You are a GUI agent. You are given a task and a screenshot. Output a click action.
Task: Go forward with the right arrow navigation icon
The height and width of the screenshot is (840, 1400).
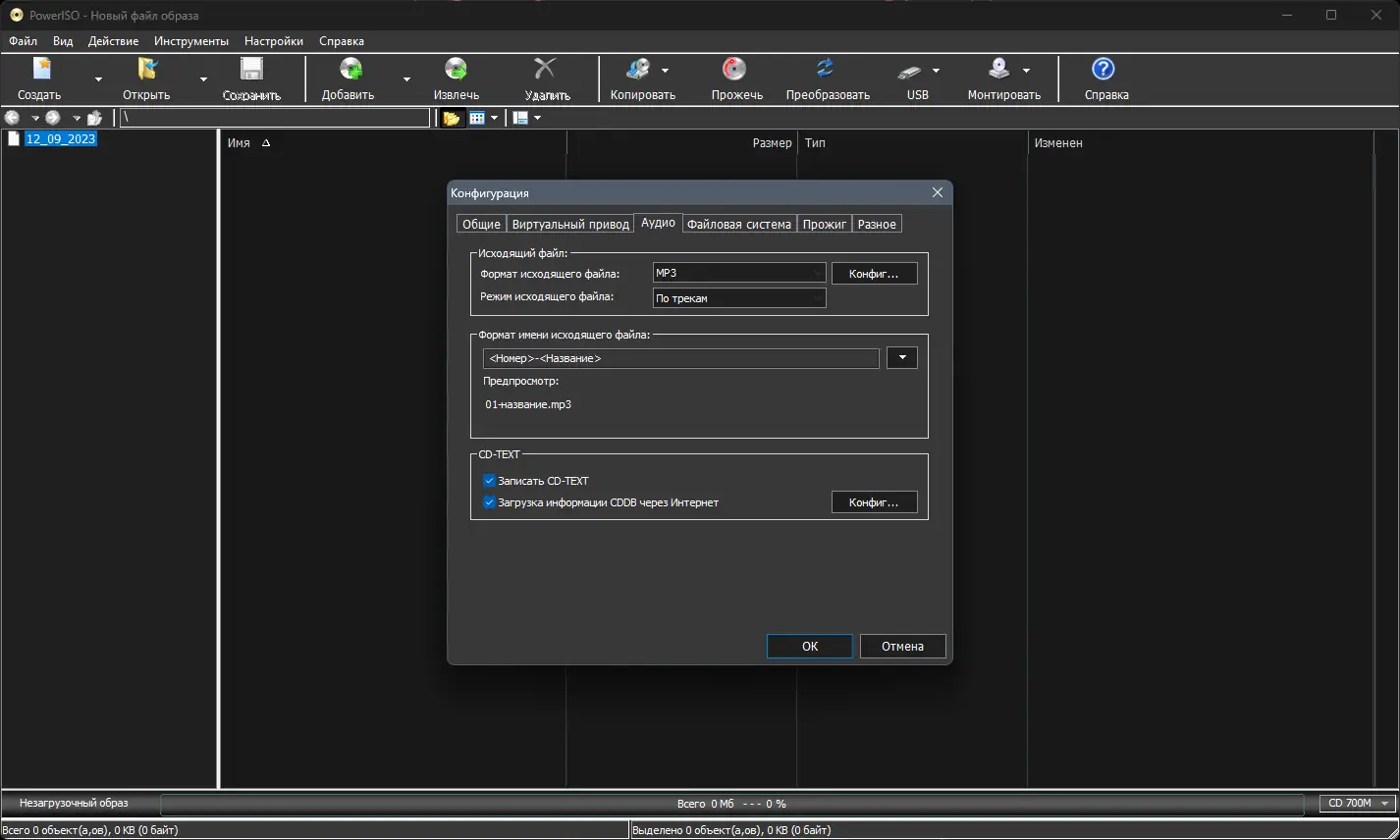coord(54,118)
